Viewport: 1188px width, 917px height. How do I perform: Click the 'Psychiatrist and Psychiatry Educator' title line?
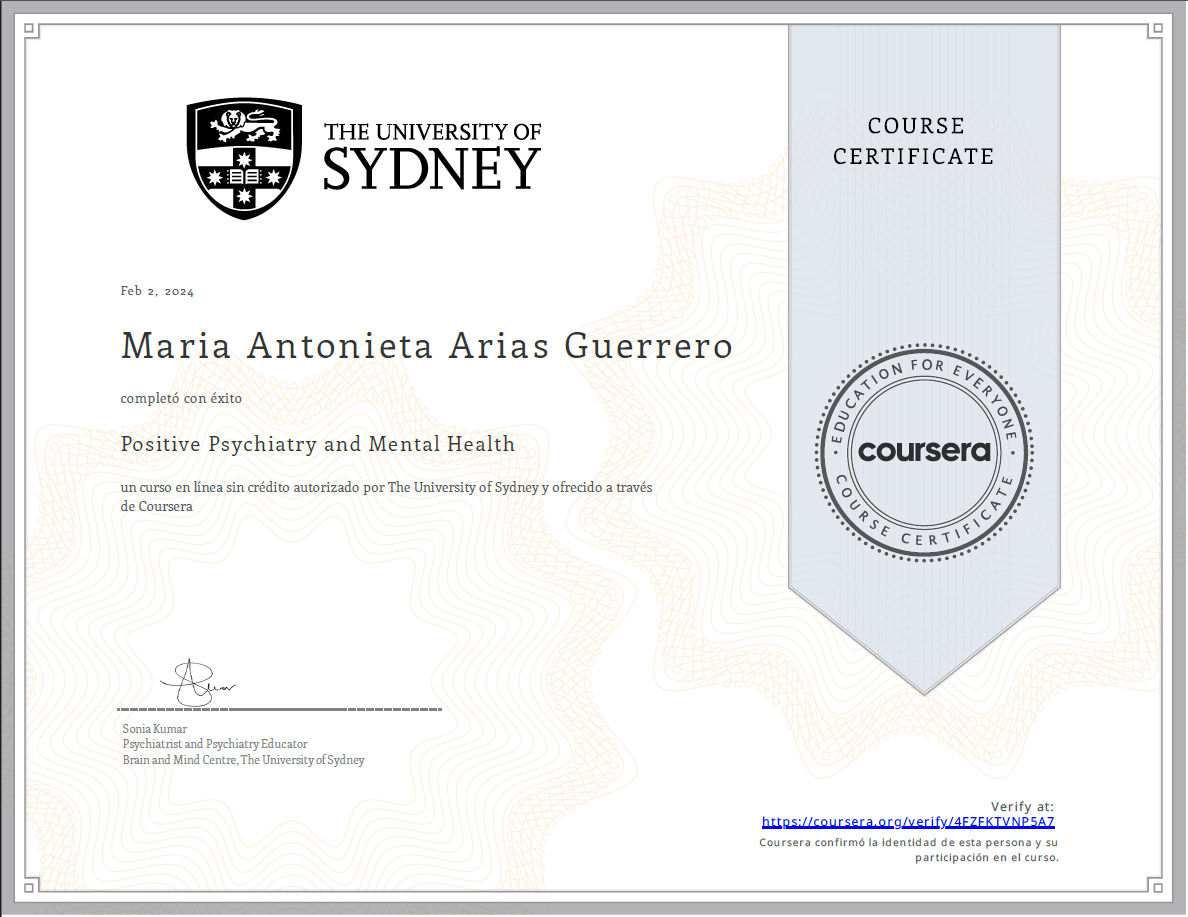215,744
